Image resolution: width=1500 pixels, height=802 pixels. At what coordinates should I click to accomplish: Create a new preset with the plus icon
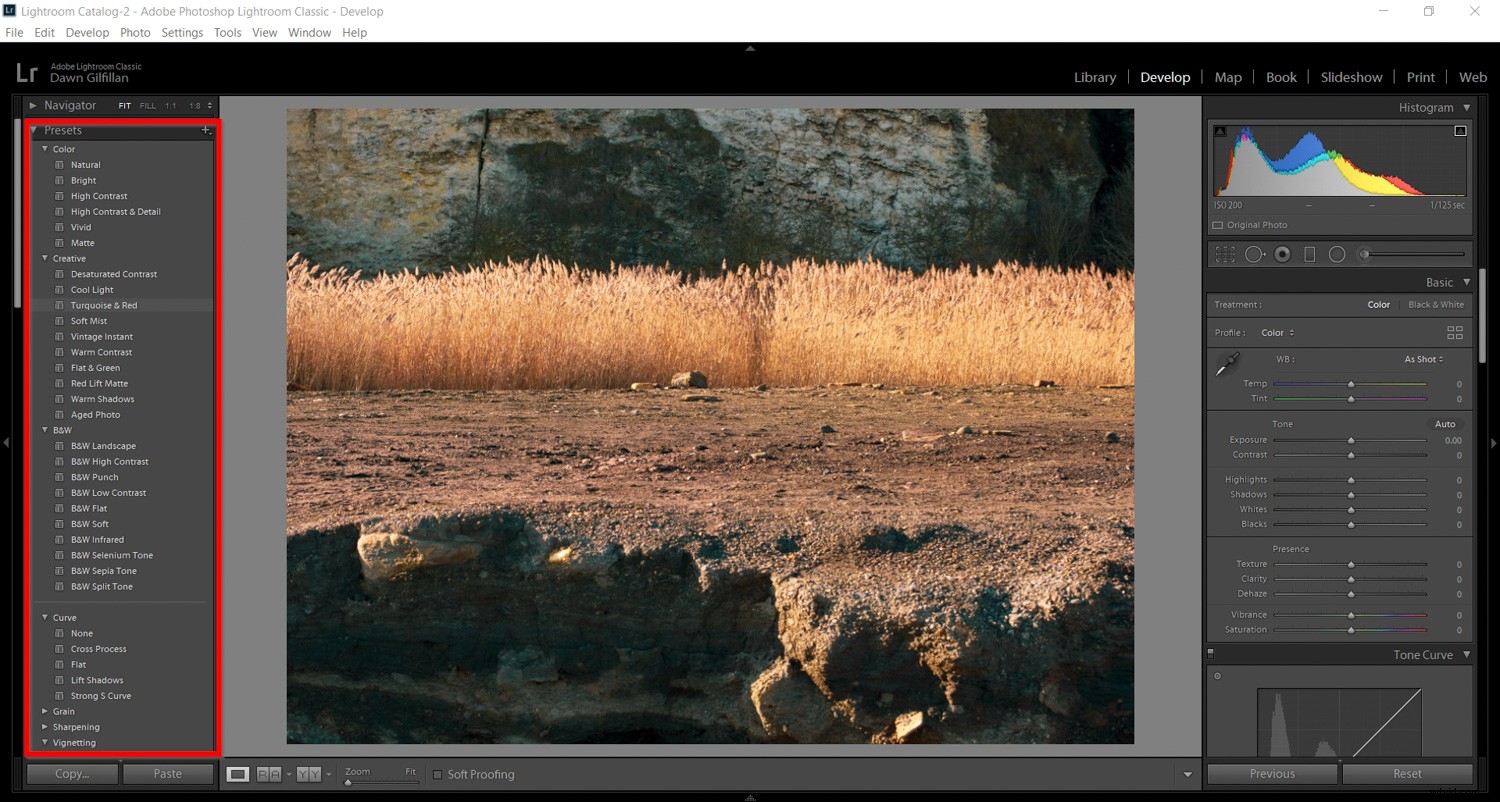coord(206,130)
